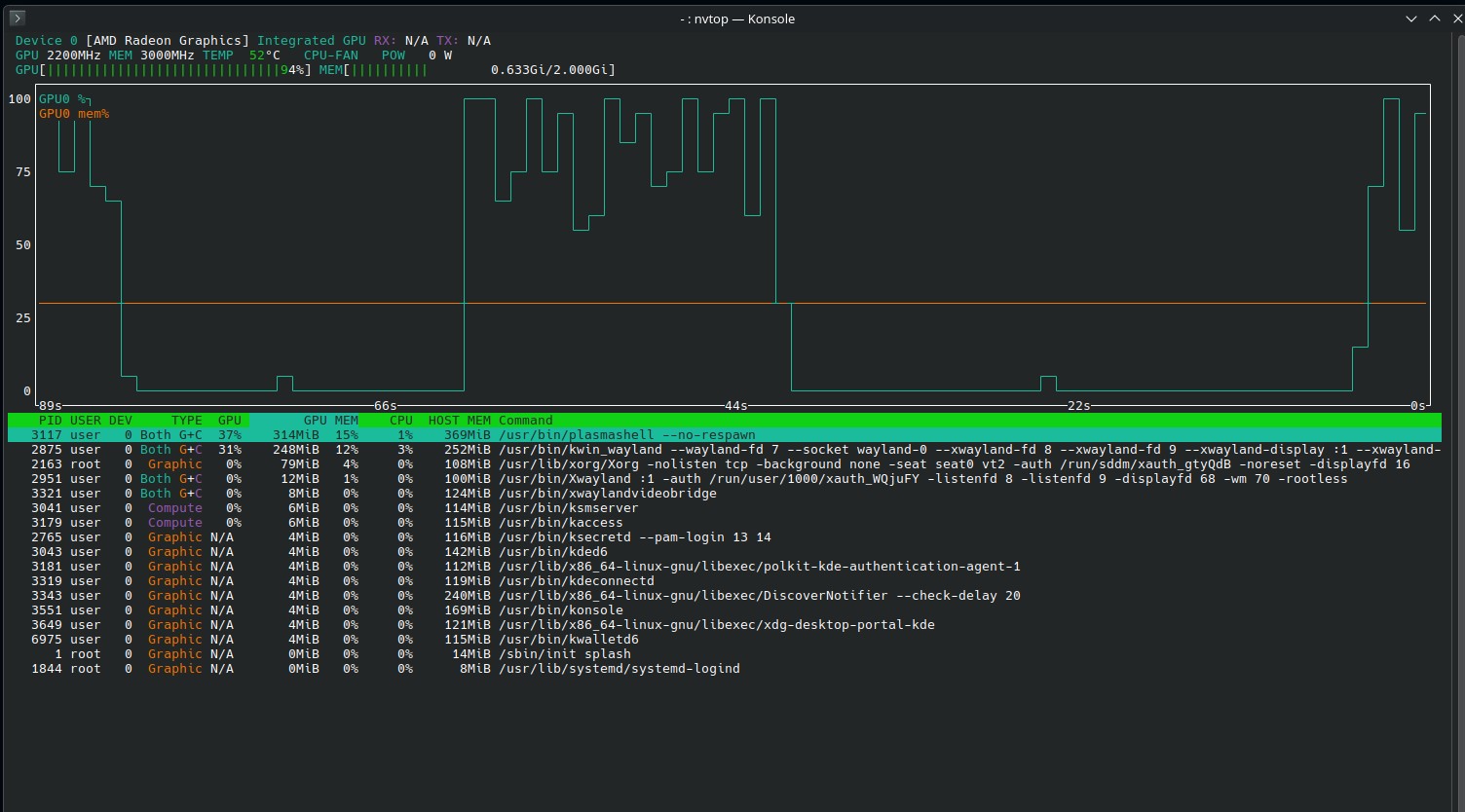Click the Konsole terminal icon in title bar
This screenshot has width=1465, height=812.
[17, 18]
